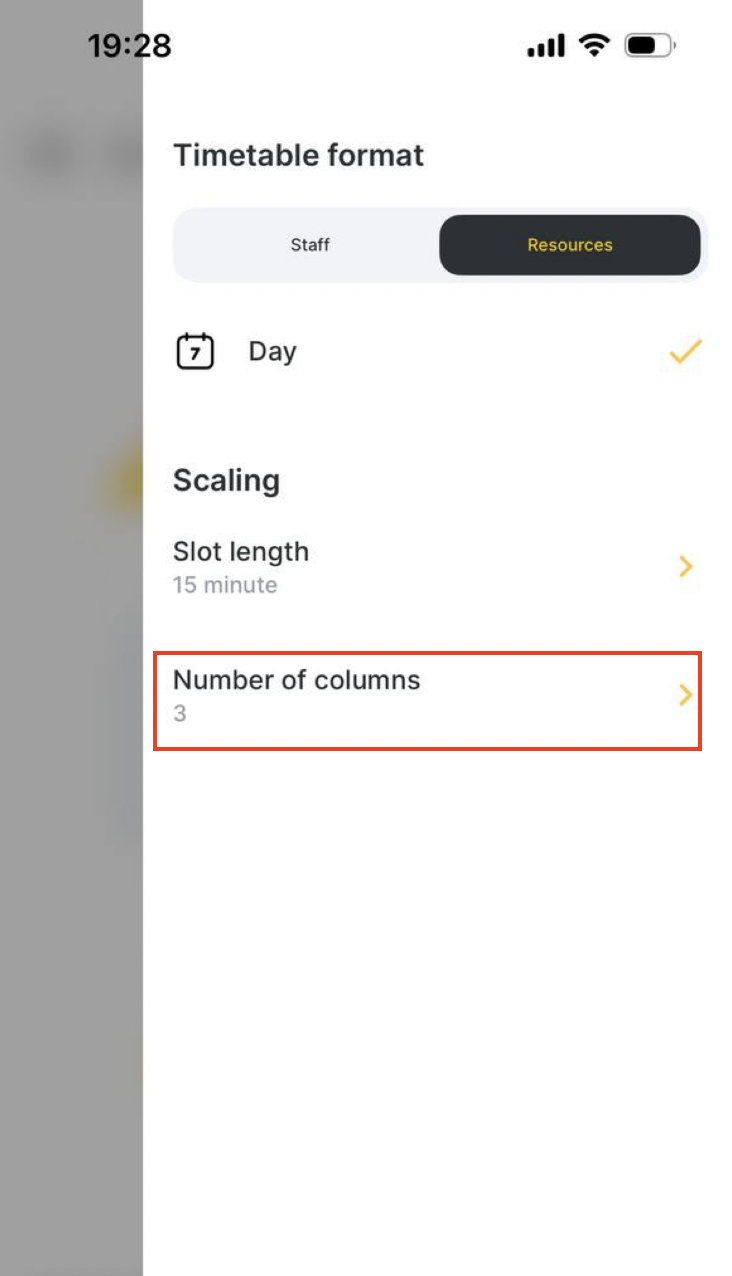Tap the battery icon in status bar
Image resolution: width=732 pixels, height=1276 pixels.
click(x=650, y=46)
